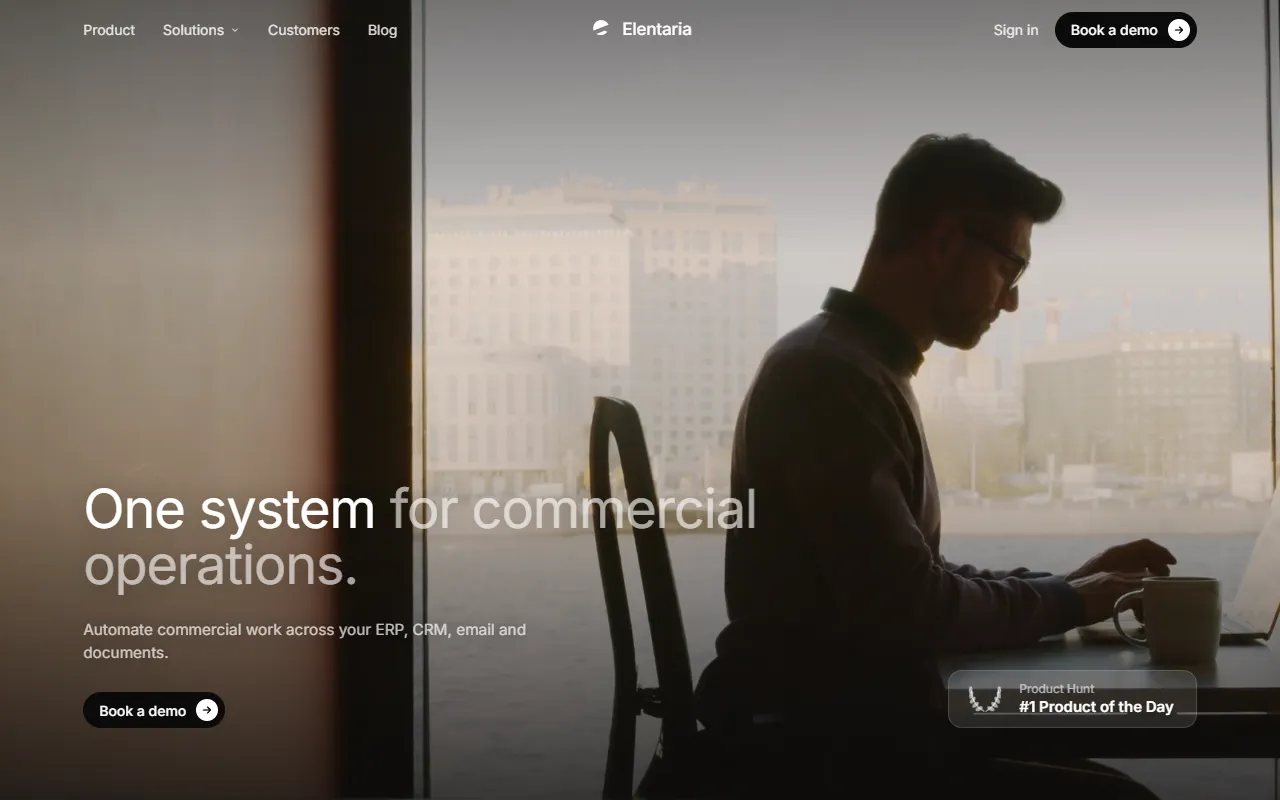Viewport: 1280px width, 800px height.
Task: Go to the Customers page
Action: [304, 30]
